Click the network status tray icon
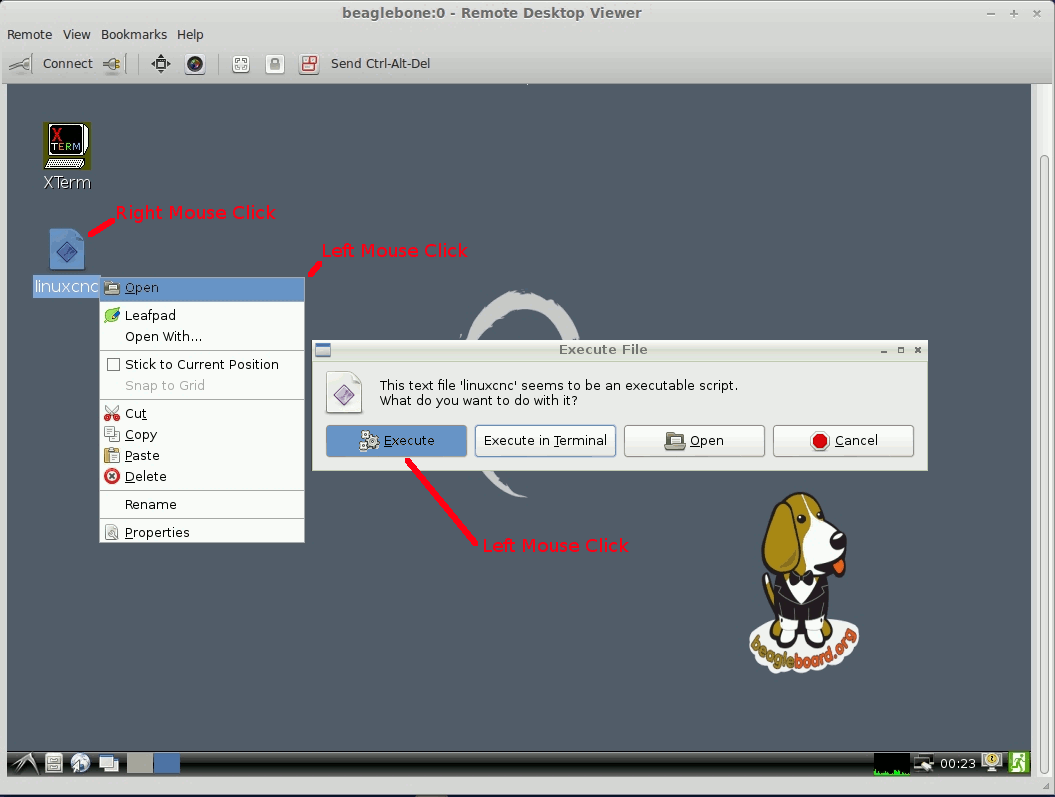Image resolution: width=1055 pixels, height=797 pixels. pos(923,763)
